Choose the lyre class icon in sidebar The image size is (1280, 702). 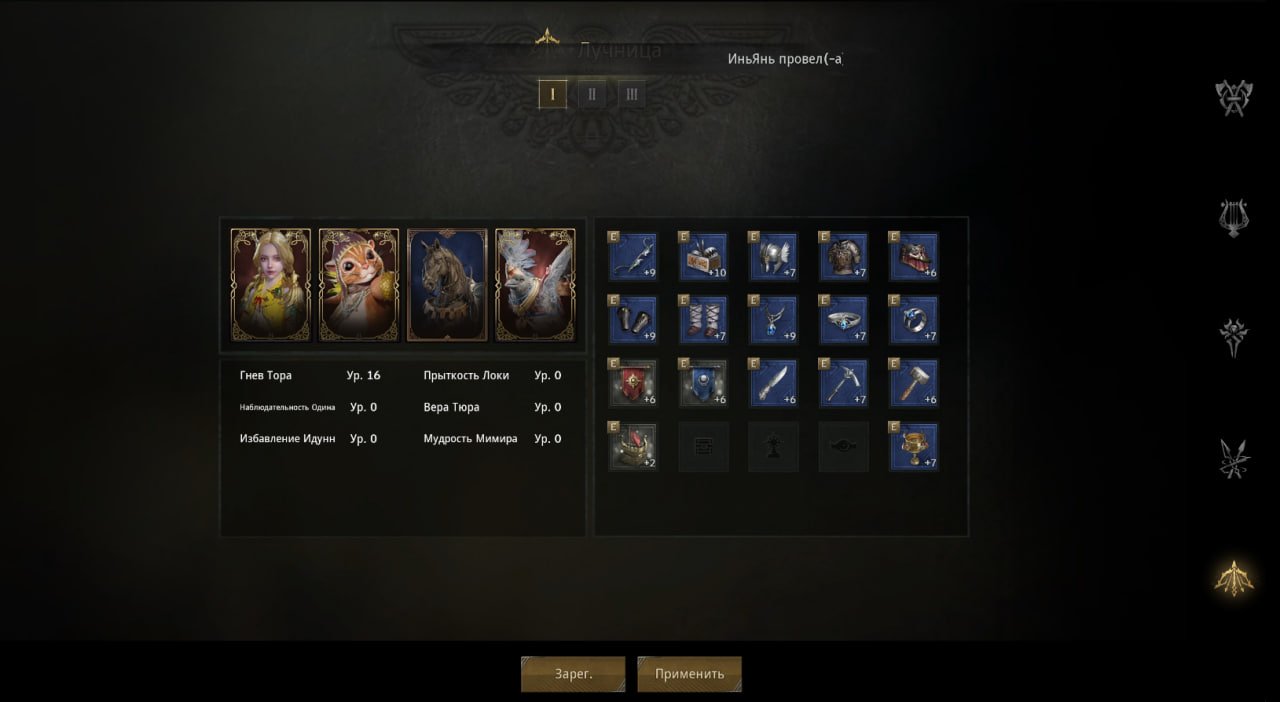(x=1234, y=218)
